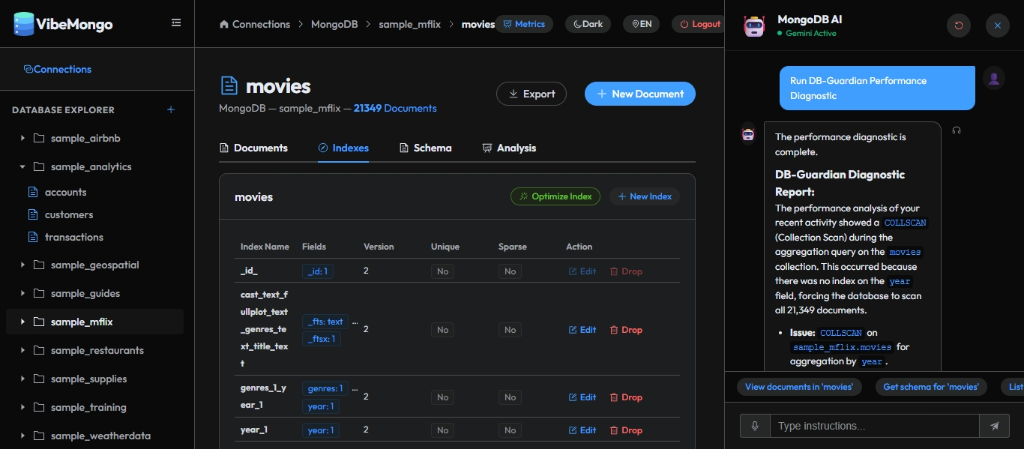The image size is (1024, 449).
Task: Click suggestion Get schema for 'movies'
Action: 931,387
